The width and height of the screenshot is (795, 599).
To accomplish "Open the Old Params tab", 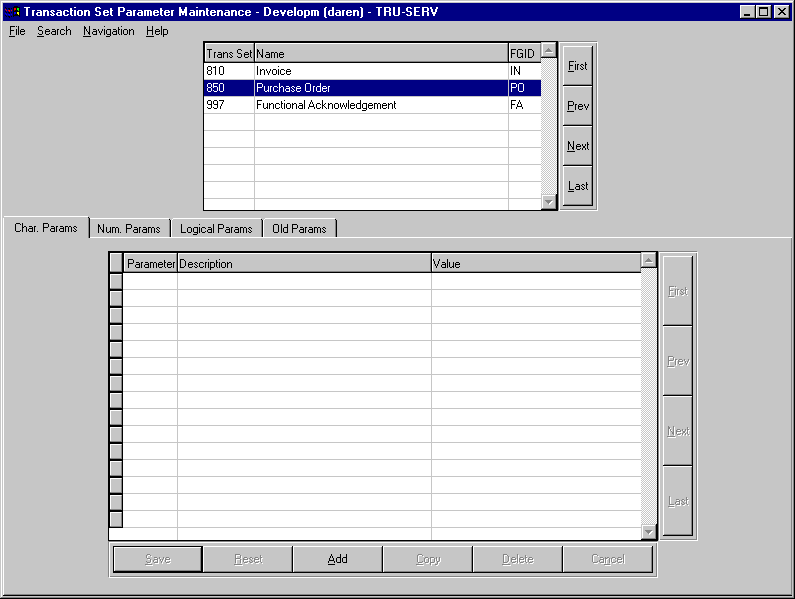I will pos(299,229).
